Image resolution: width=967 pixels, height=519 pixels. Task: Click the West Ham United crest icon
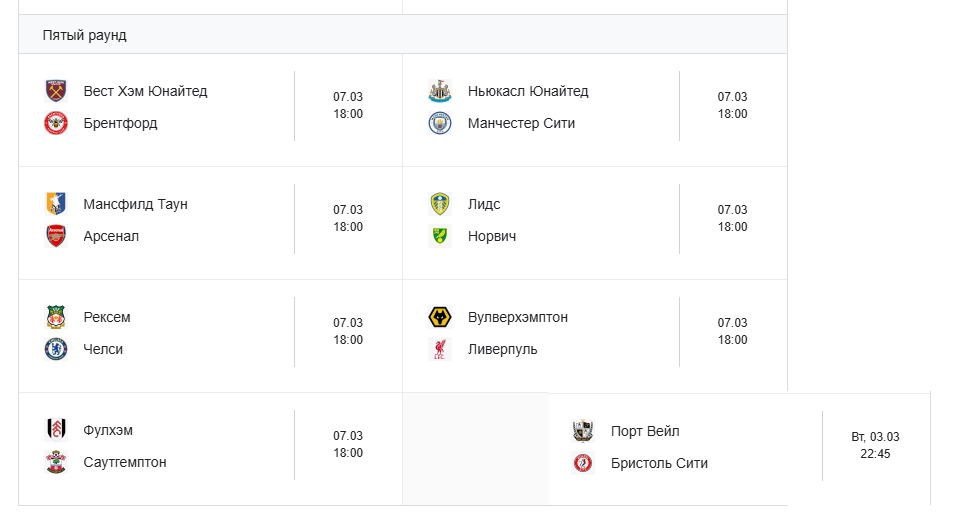(x=56, y=91)
